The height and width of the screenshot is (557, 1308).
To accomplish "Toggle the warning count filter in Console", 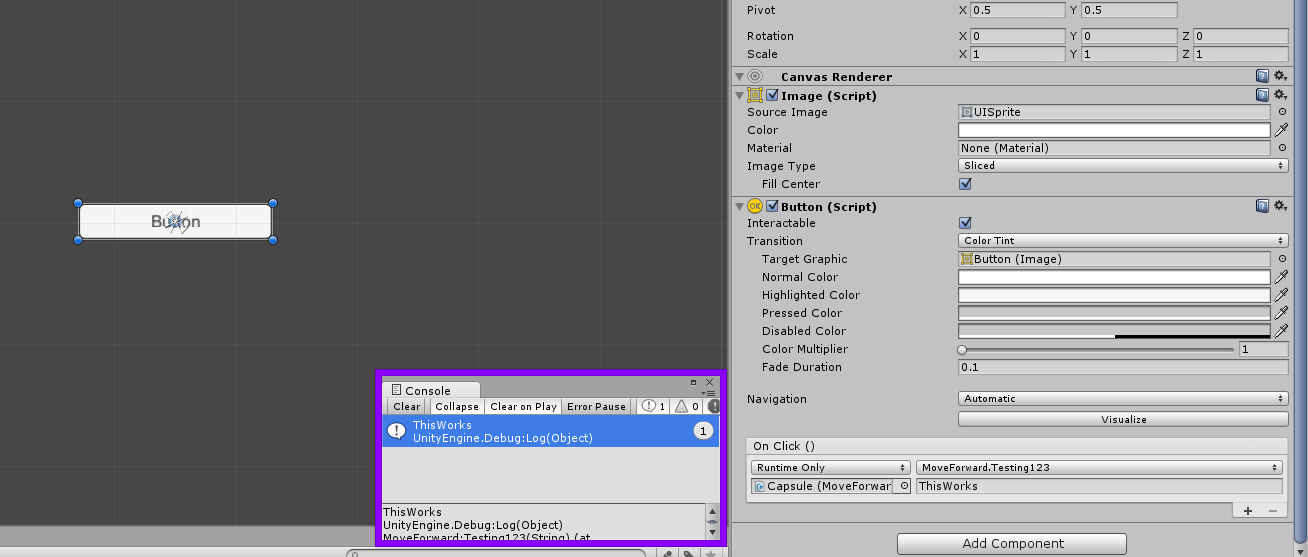I will tap(686, 406).
